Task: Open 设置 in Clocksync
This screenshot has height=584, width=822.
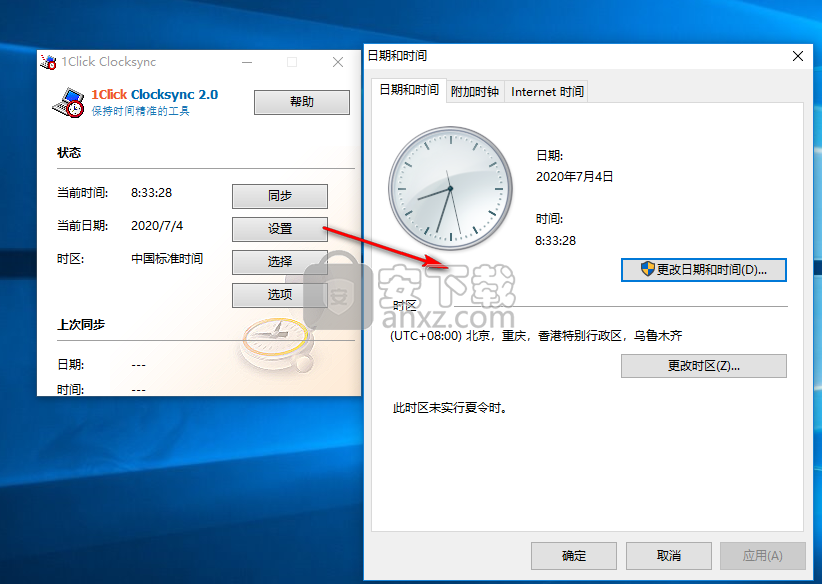Action: (280, 229)
